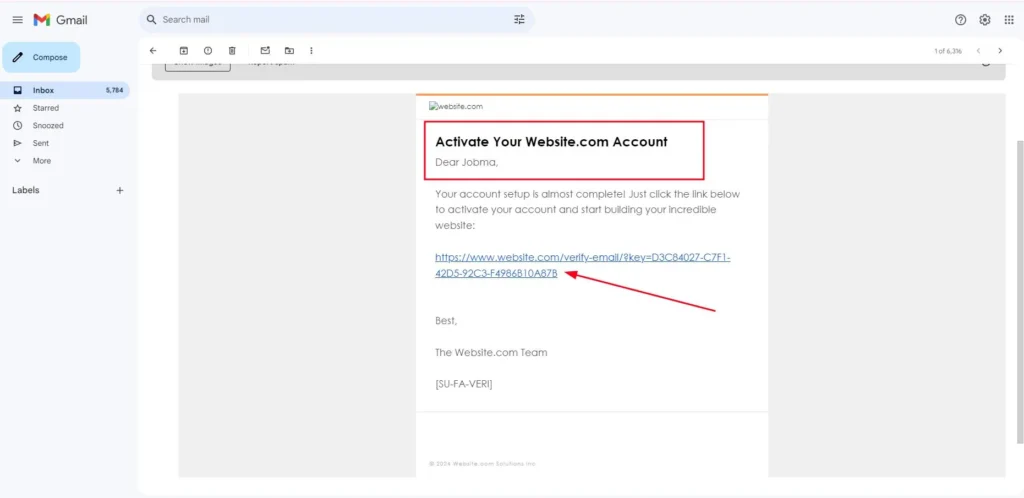1024x498 pixels.
Task: Go back to inbox arrow
Action: coord(153,50)
